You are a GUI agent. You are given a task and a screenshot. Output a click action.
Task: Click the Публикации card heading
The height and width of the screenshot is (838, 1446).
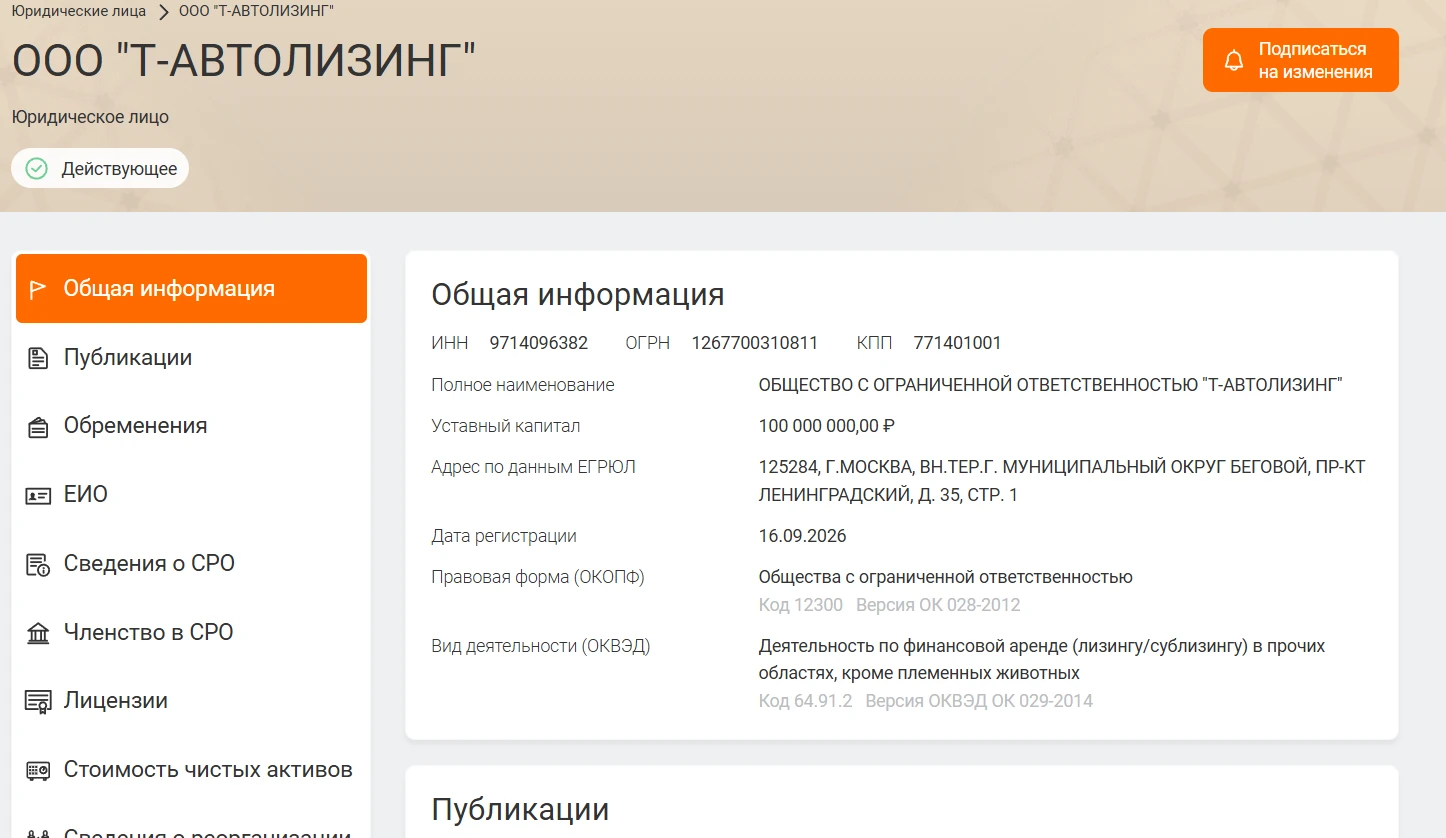520,809
